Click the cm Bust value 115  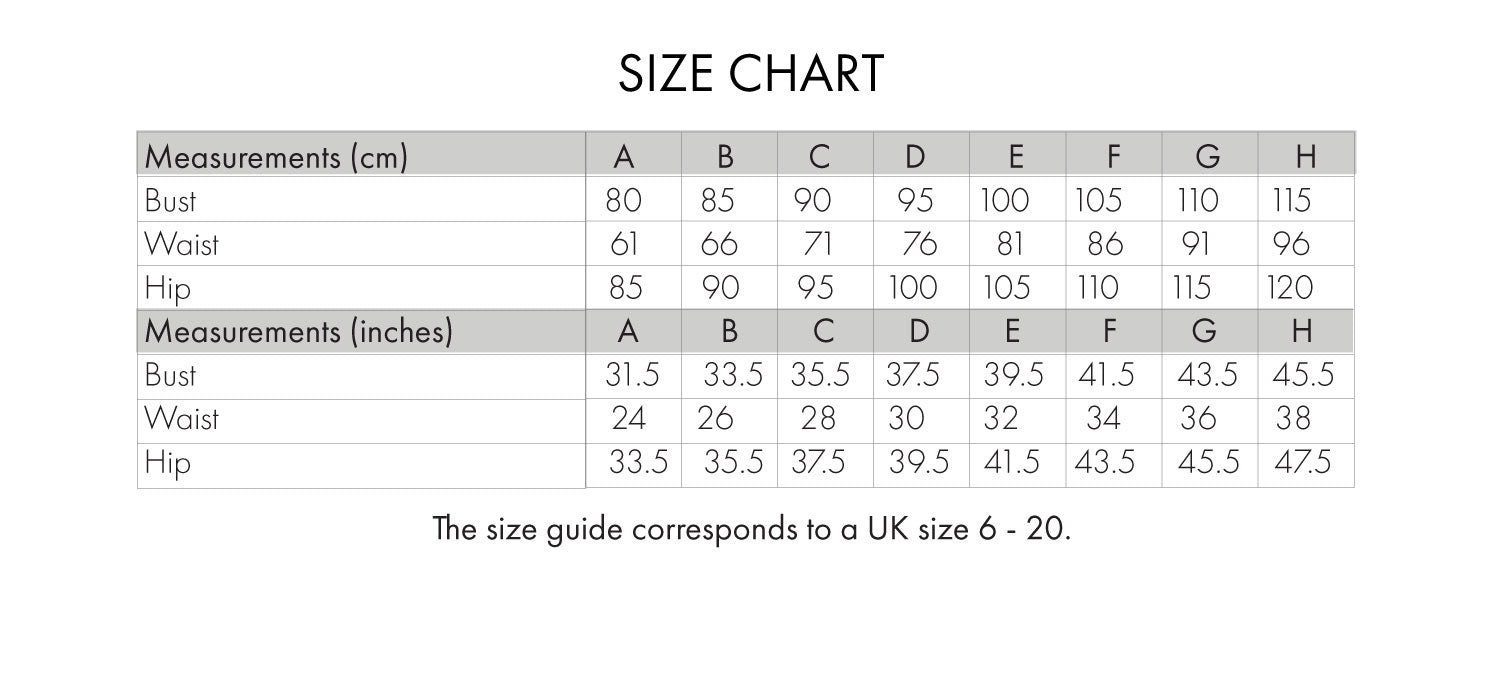click(x=1292, y=201)
